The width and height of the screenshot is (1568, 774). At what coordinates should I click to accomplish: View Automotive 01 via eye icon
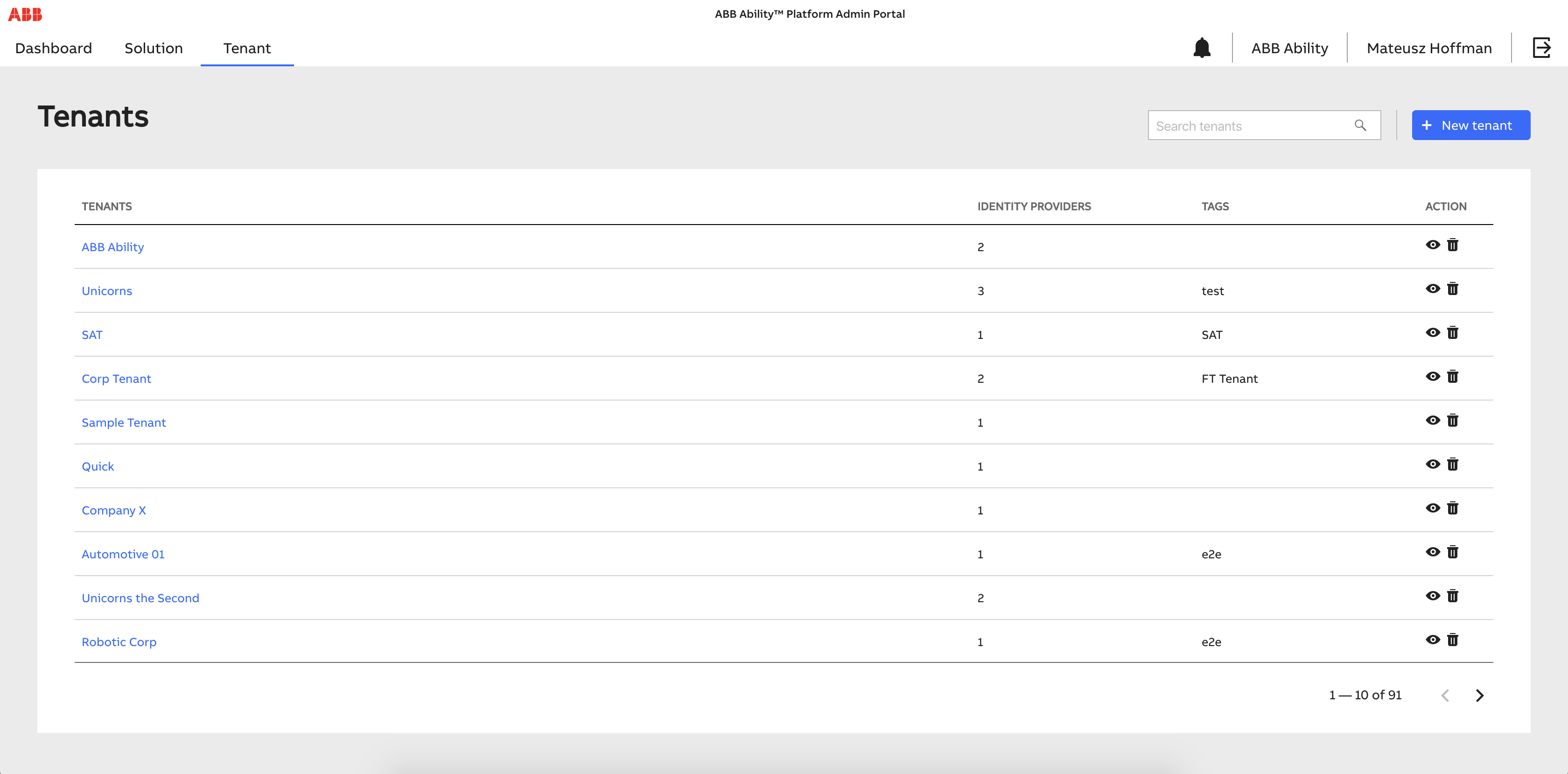(x=1433, y=552)
